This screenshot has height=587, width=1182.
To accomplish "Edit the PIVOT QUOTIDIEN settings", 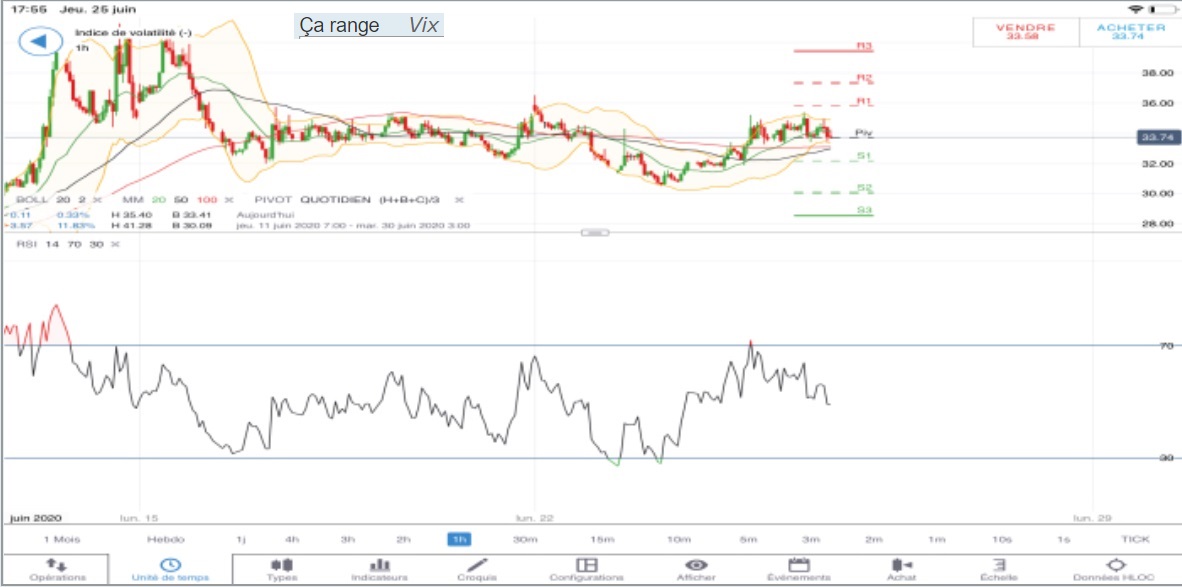I will point(348,200).
